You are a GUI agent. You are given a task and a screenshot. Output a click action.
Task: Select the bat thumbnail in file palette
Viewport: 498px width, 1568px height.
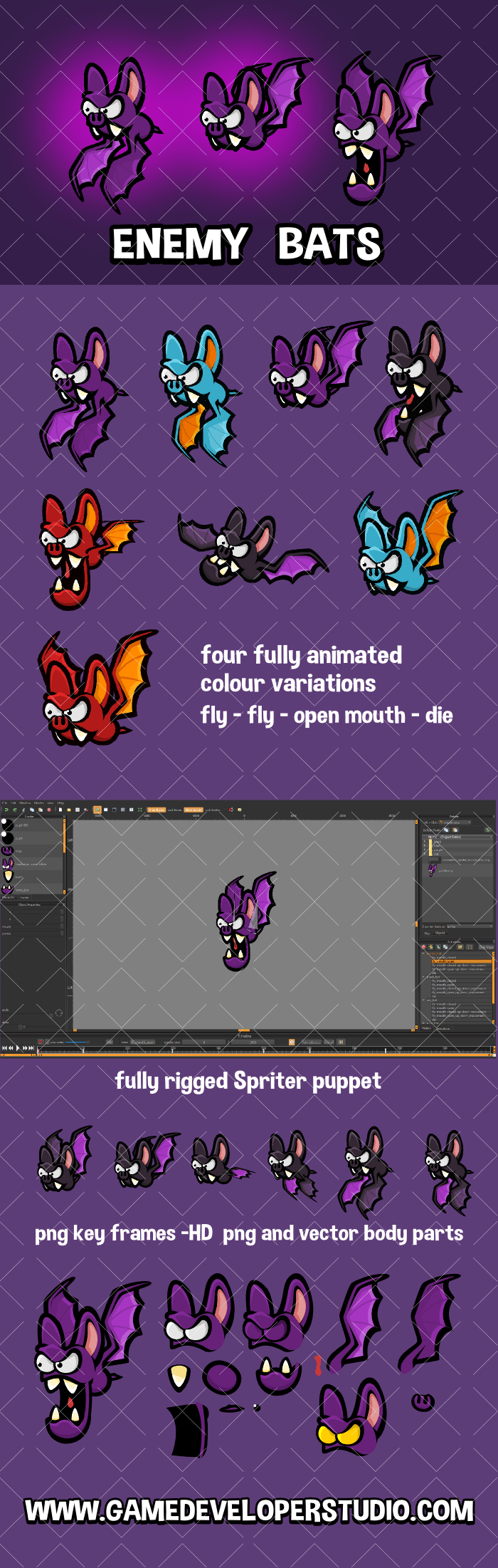pyautogui.click(x=432, y=869)
